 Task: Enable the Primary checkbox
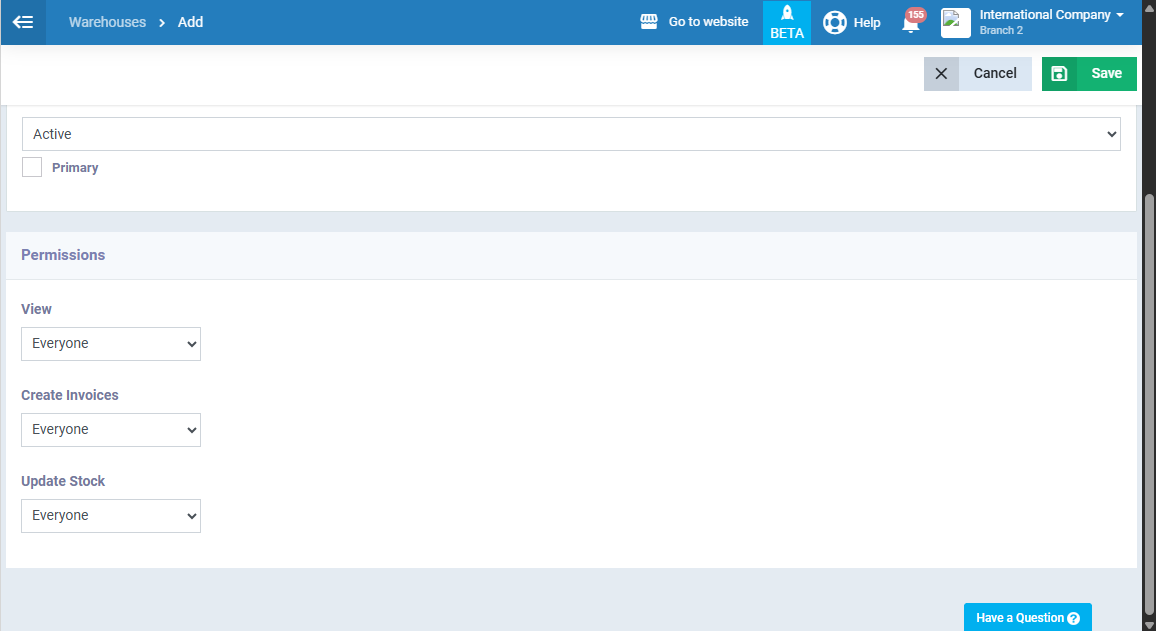coord(32,168)
